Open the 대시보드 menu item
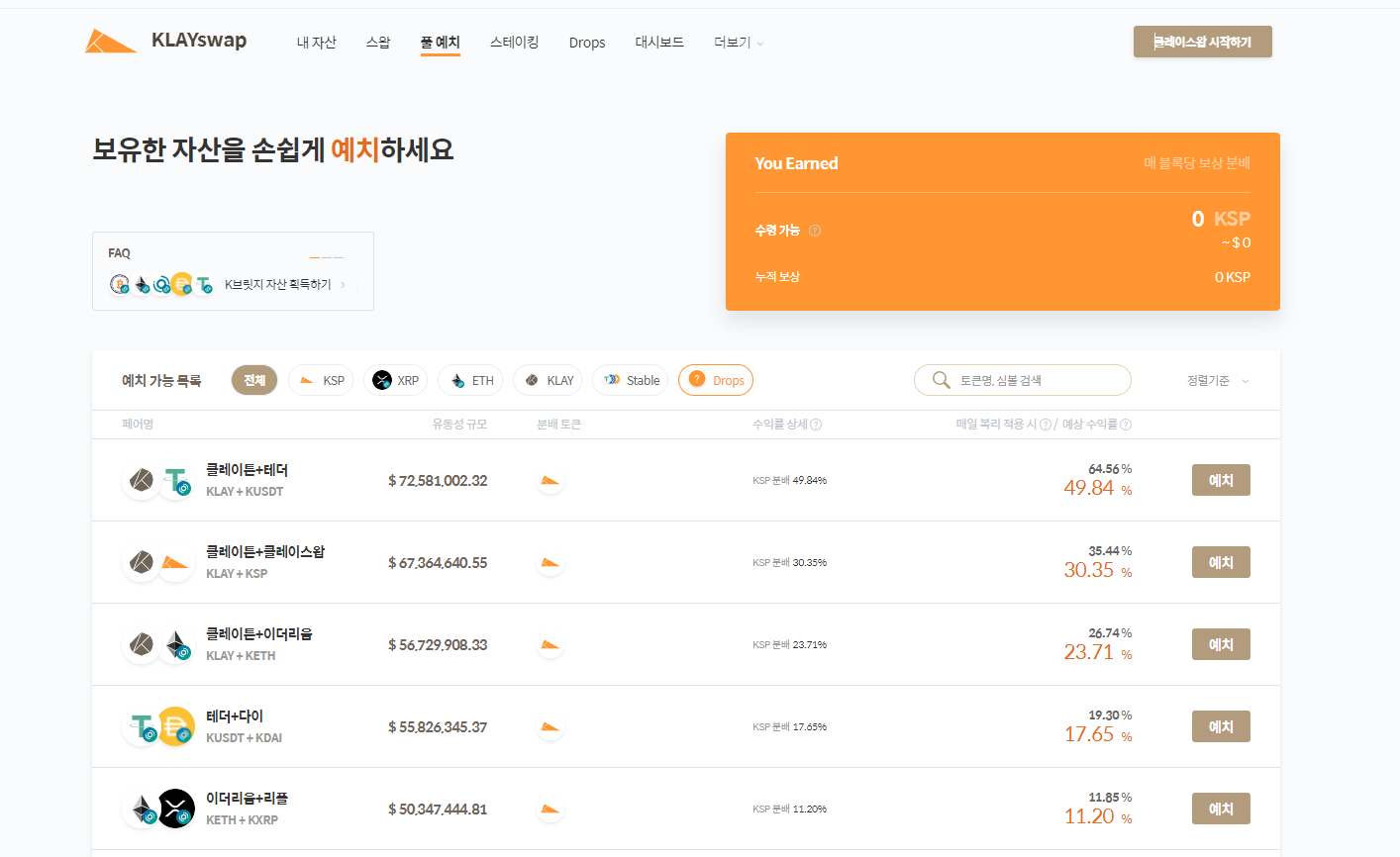Image resolution: width=1400 pixels, height=857 pixels. tap(659, 43)
